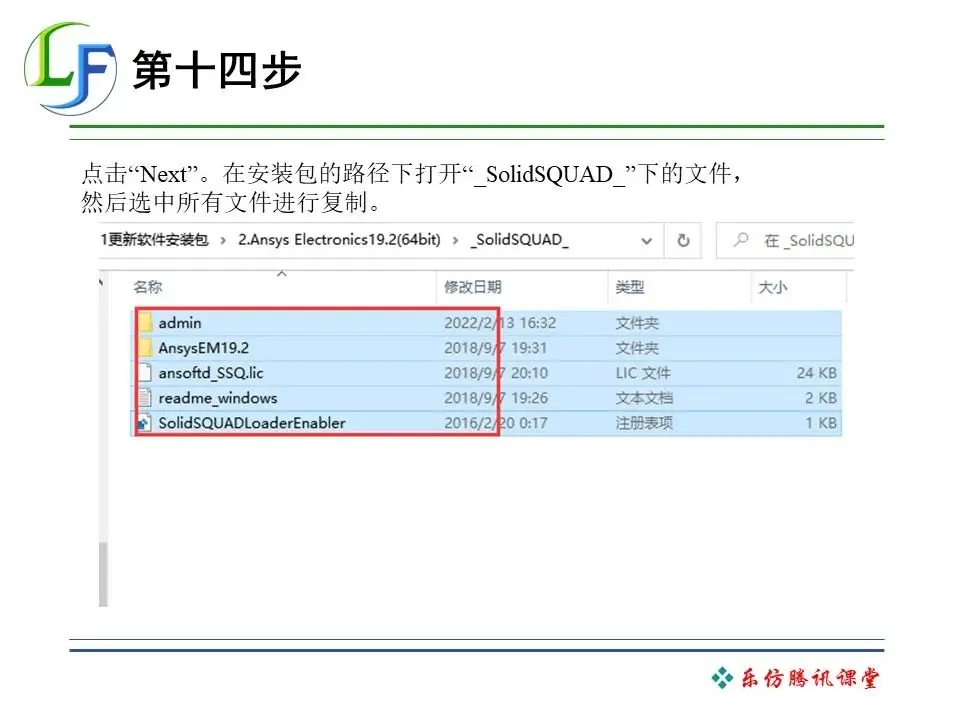Click the navigation pane scrollbar thumb
Viewport: 960px width, 720px height.
click(103, 574)
